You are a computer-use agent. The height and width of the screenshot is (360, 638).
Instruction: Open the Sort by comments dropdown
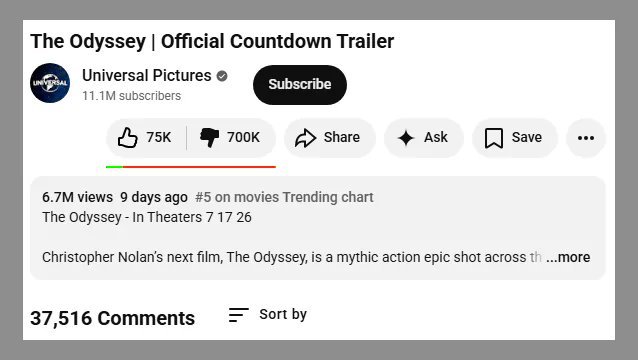point(268,315)
